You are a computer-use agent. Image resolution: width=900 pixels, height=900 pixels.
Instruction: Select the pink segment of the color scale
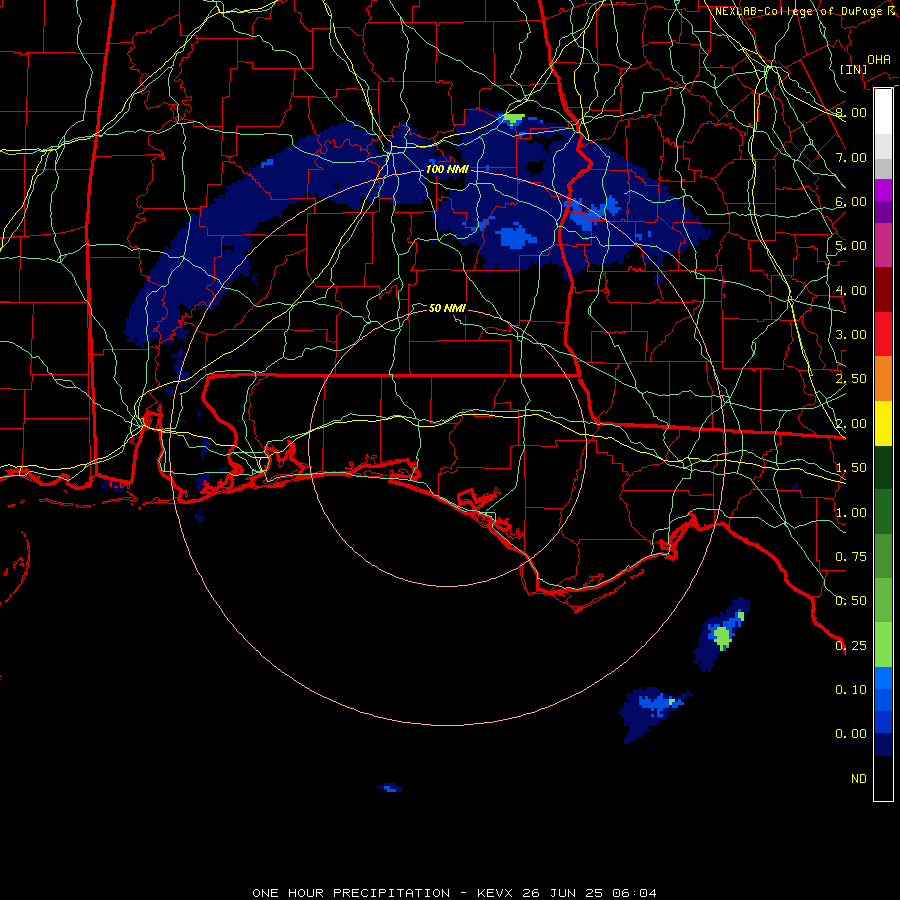coord(883,246)
